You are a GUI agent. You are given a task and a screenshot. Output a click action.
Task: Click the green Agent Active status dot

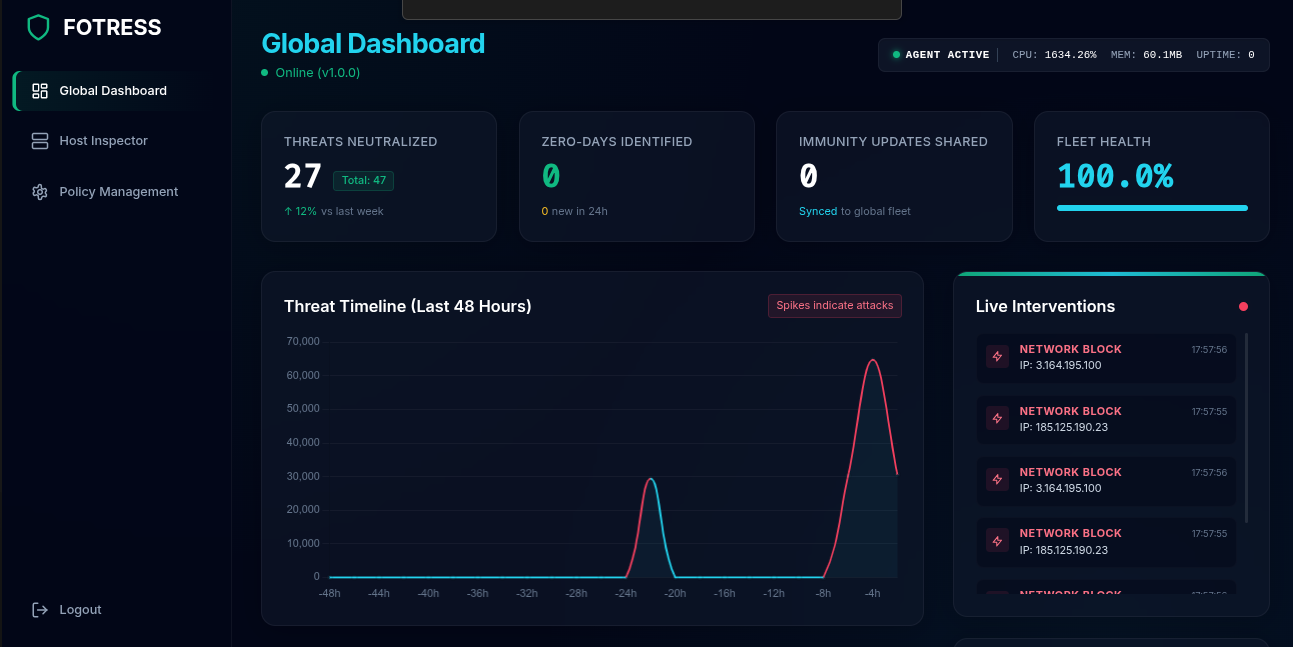pos(896,55)
